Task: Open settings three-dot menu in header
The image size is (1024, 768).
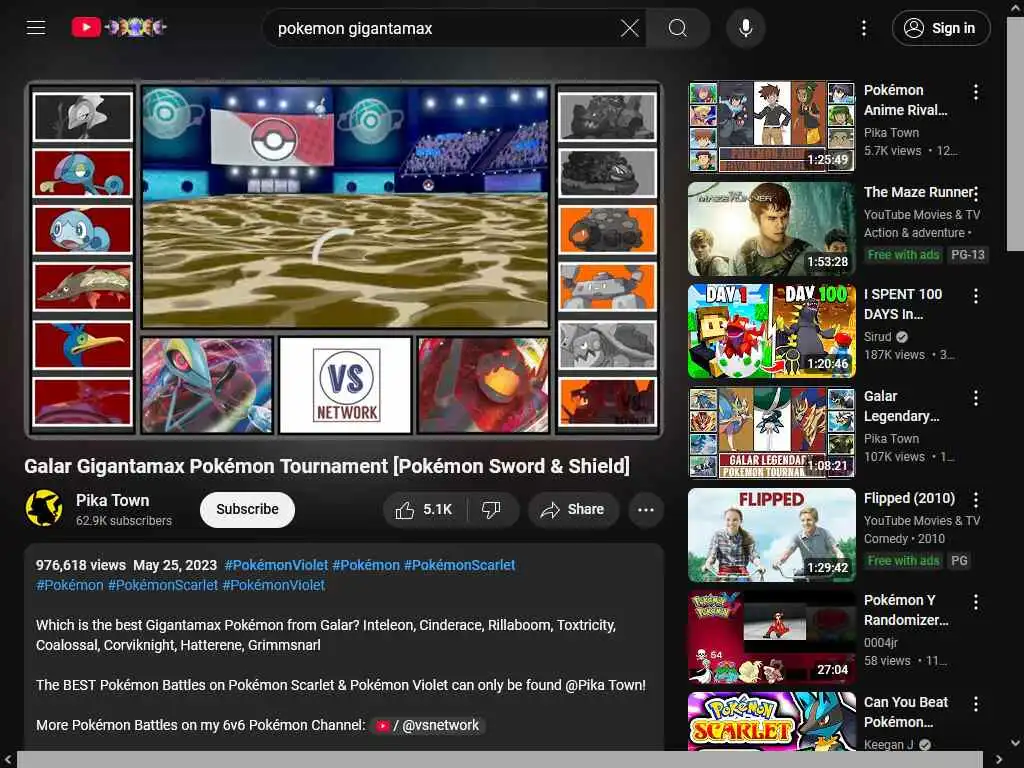Action: (863, 28)
